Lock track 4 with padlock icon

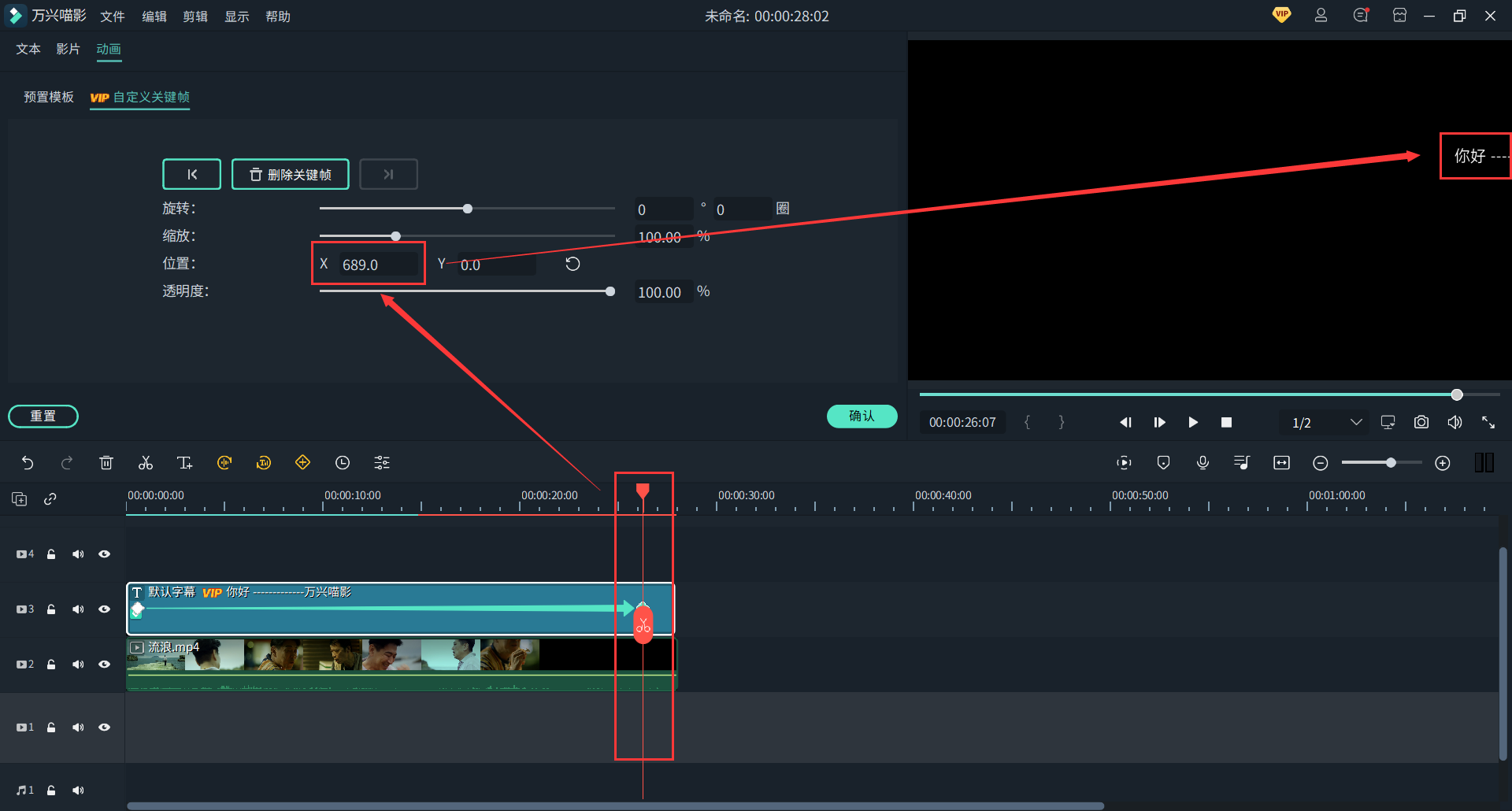point(51,554)
